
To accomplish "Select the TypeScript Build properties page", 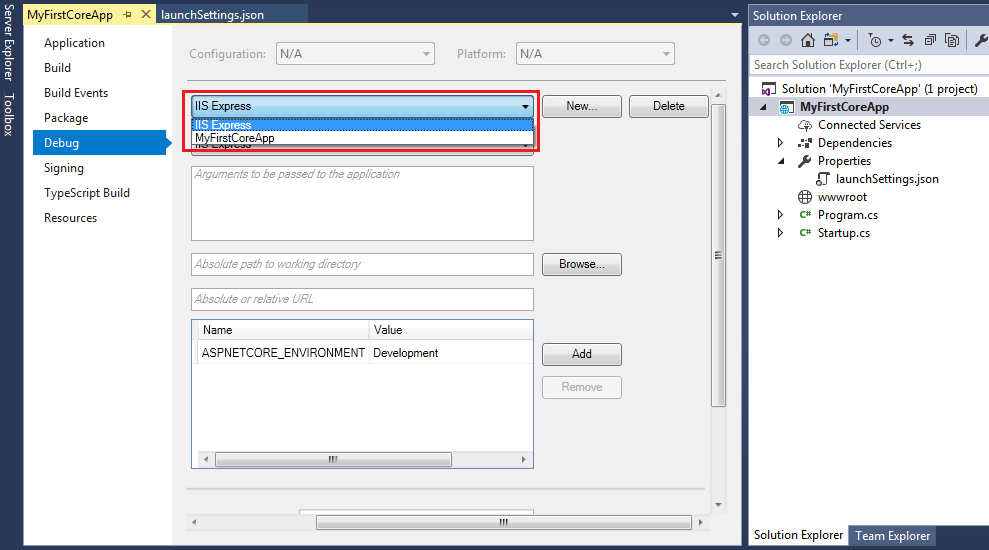I will point(87,193).
